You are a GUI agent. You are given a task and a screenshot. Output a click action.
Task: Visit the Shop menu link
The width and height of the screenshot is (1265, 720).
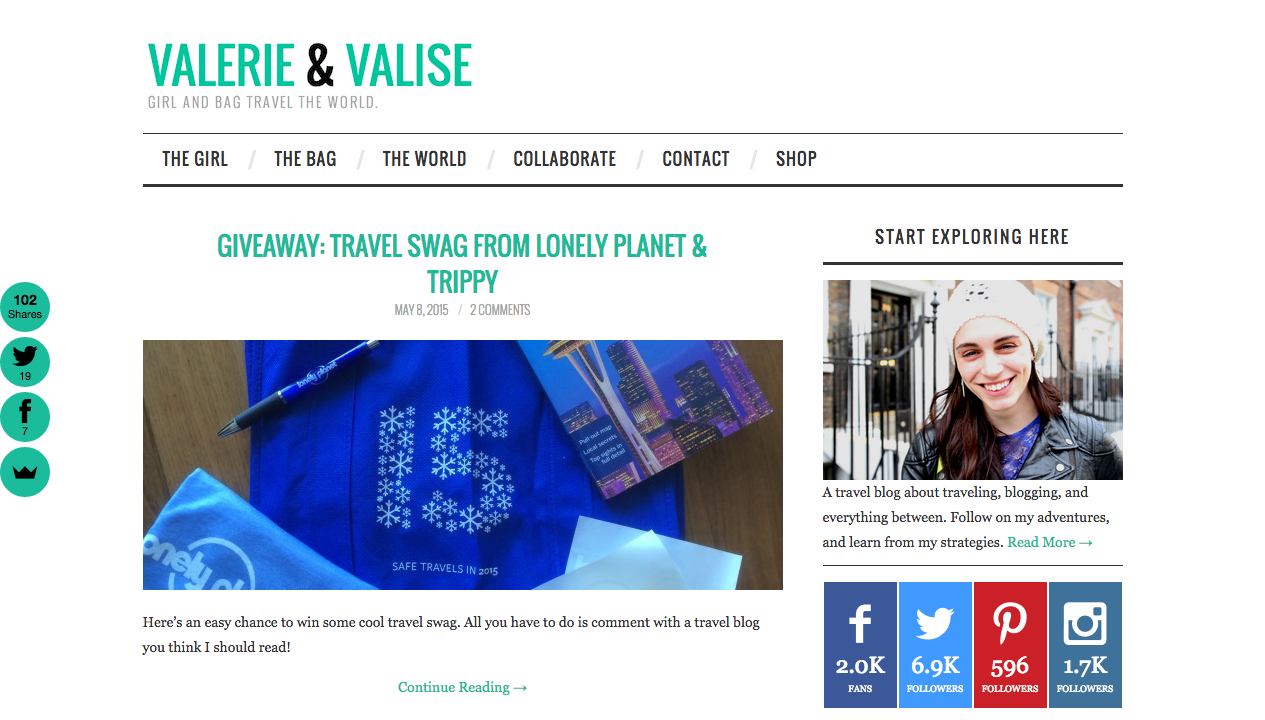point(796,159)
